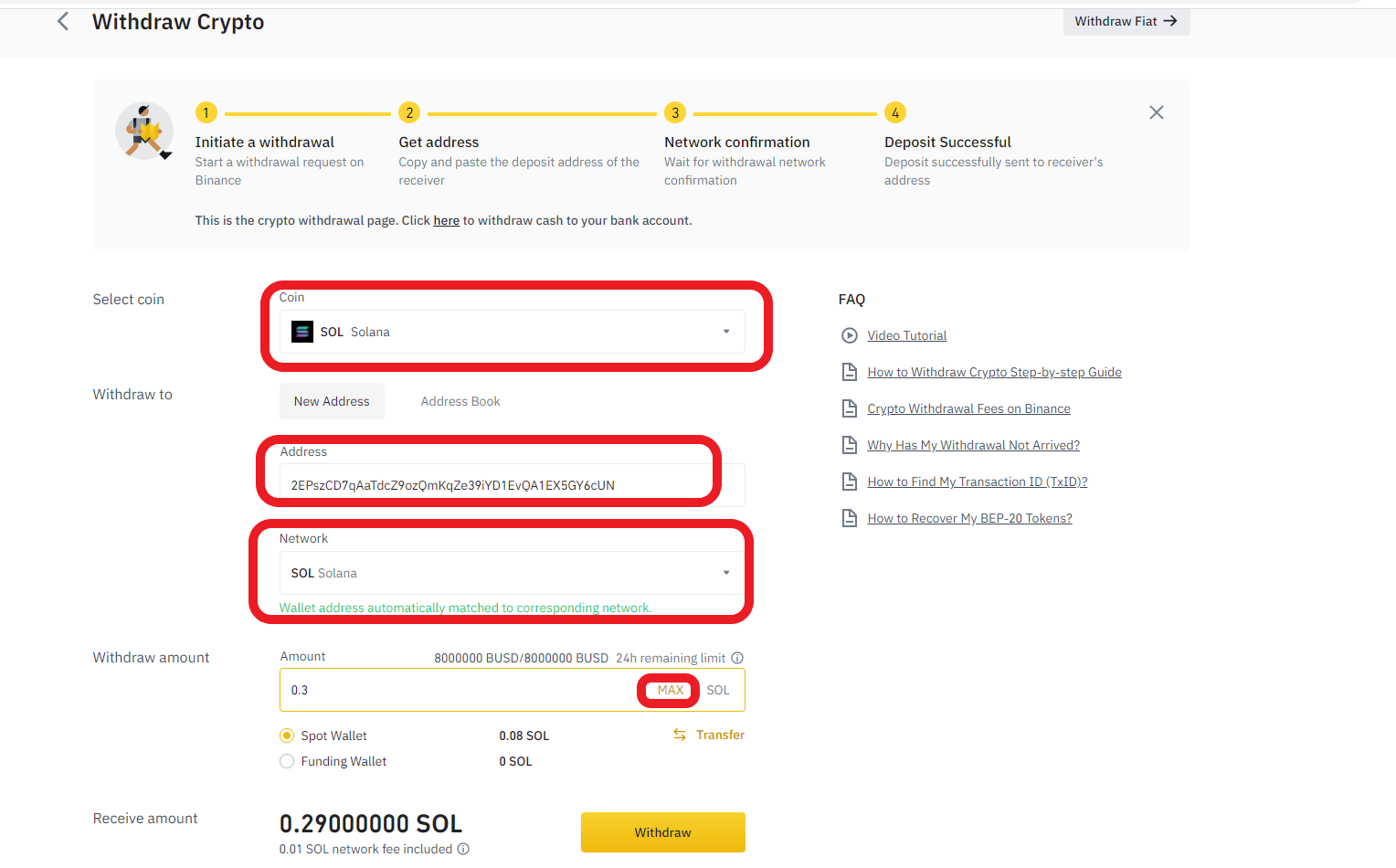Click step 3 Network confirmation circle
The width and height of the screenshot is (1396, 868).
[x=675, y=112]
